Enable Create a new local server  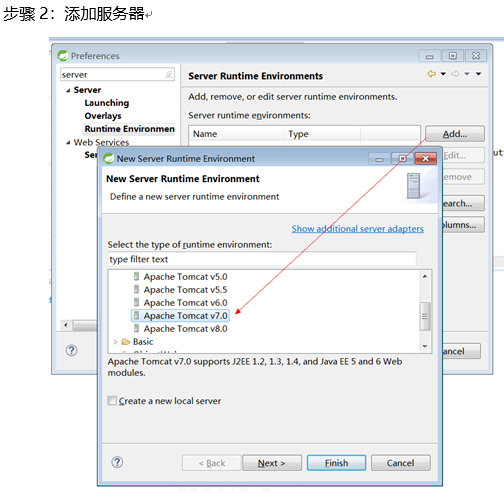point(112,401)
